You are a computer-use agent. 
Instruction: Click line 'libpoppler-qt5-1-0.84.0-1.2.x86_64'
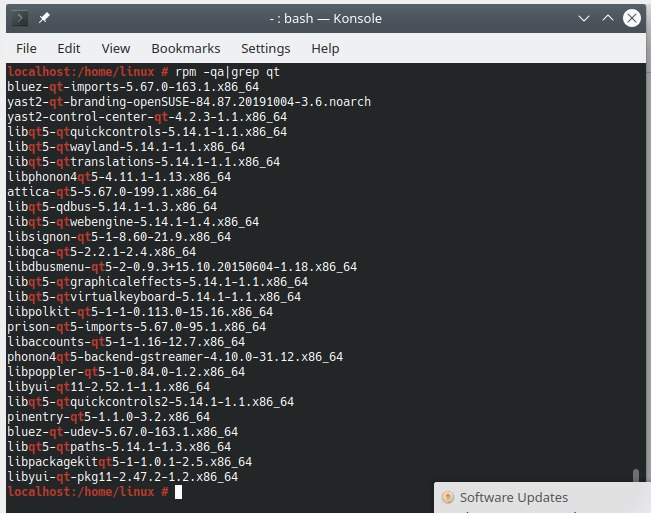coord(126,371)
